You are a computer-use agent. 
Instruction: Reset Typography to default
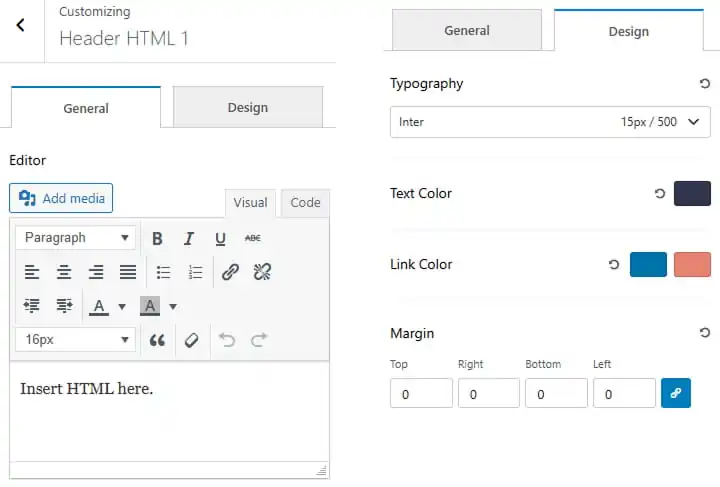[x=704, y=84]
